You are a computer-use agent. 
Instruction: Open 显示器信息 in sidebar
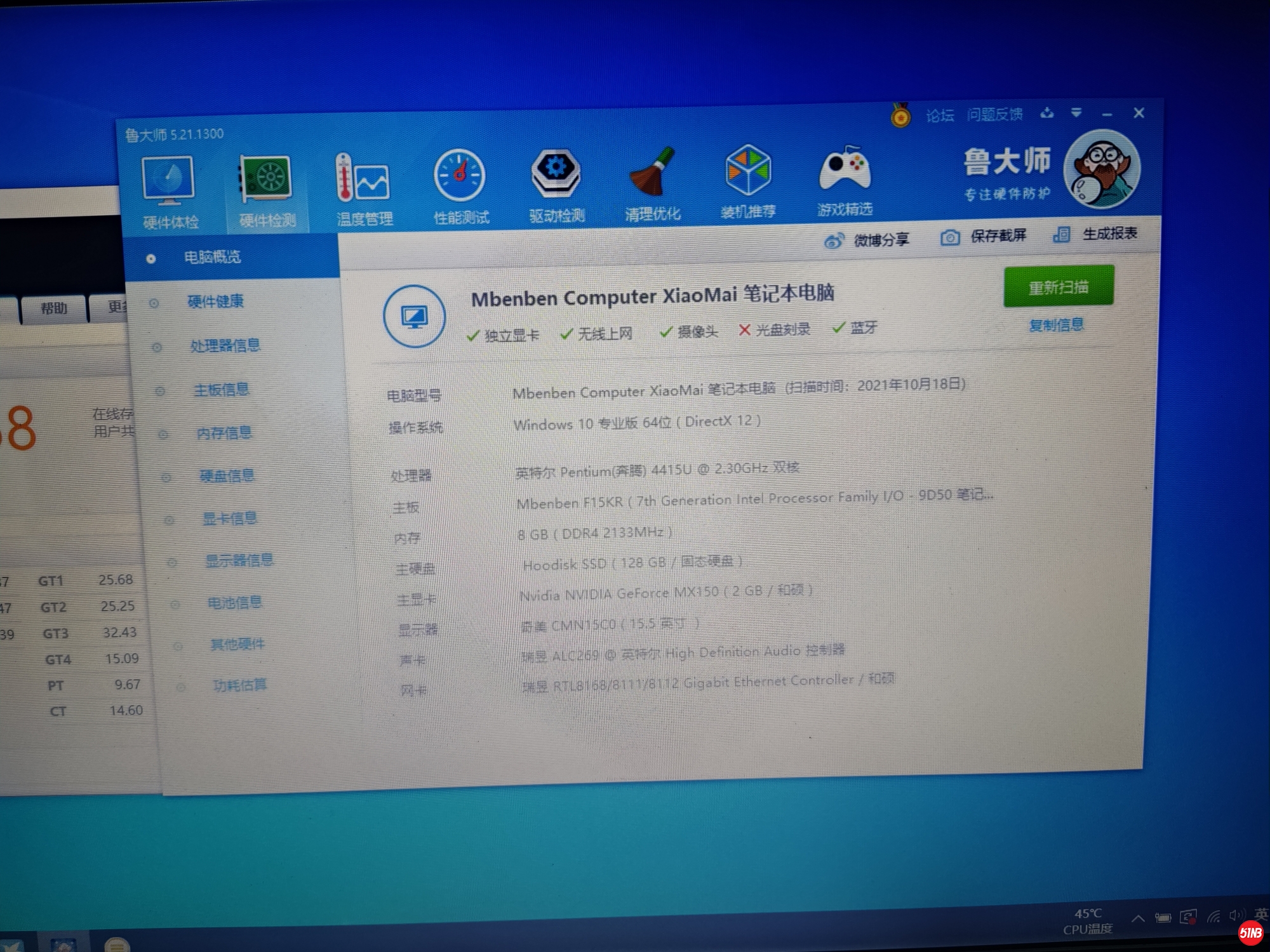(x=239, y=560)
